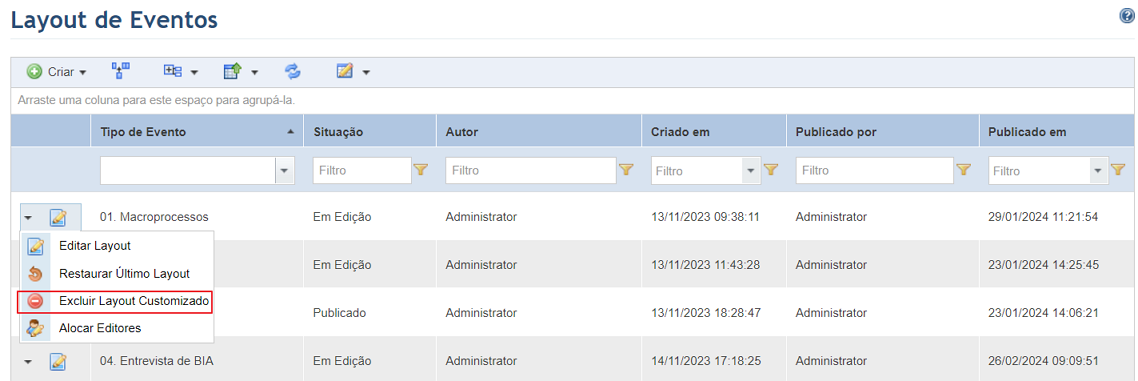Click edit icon for 04. Entrevista de BIA

[x=58, y=361]
